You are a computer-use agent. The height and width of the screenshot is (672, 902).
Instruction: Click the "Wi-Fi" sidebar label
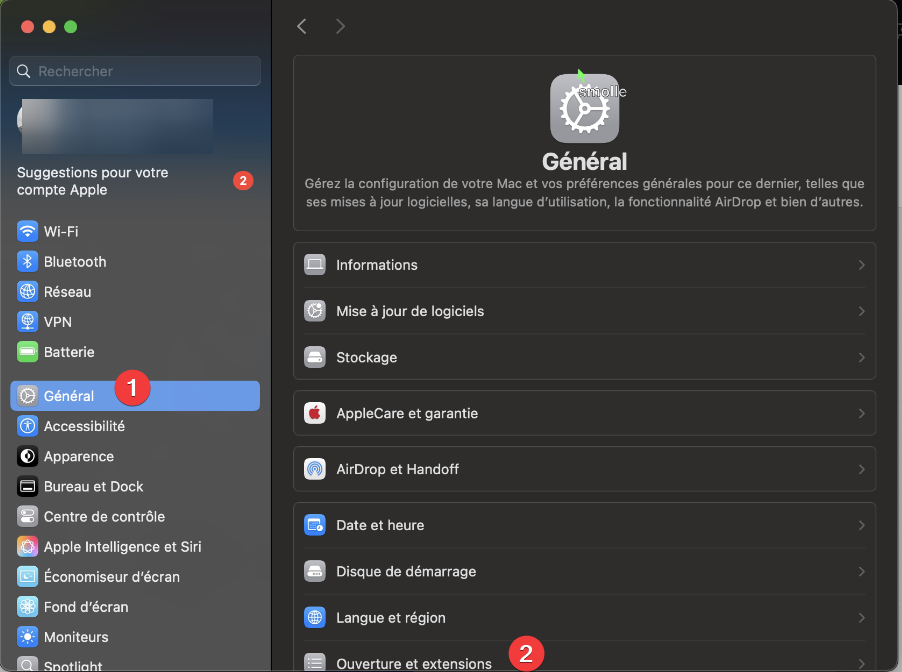(61, 231)
